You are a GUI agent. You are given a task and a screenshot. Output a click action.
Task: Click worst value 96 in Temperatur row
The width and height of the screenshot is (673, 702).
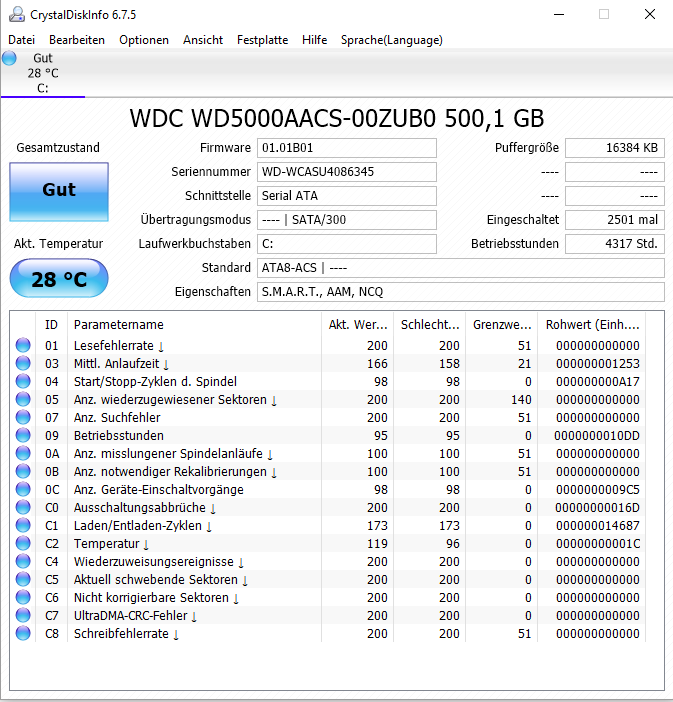(x=453, y=544)
